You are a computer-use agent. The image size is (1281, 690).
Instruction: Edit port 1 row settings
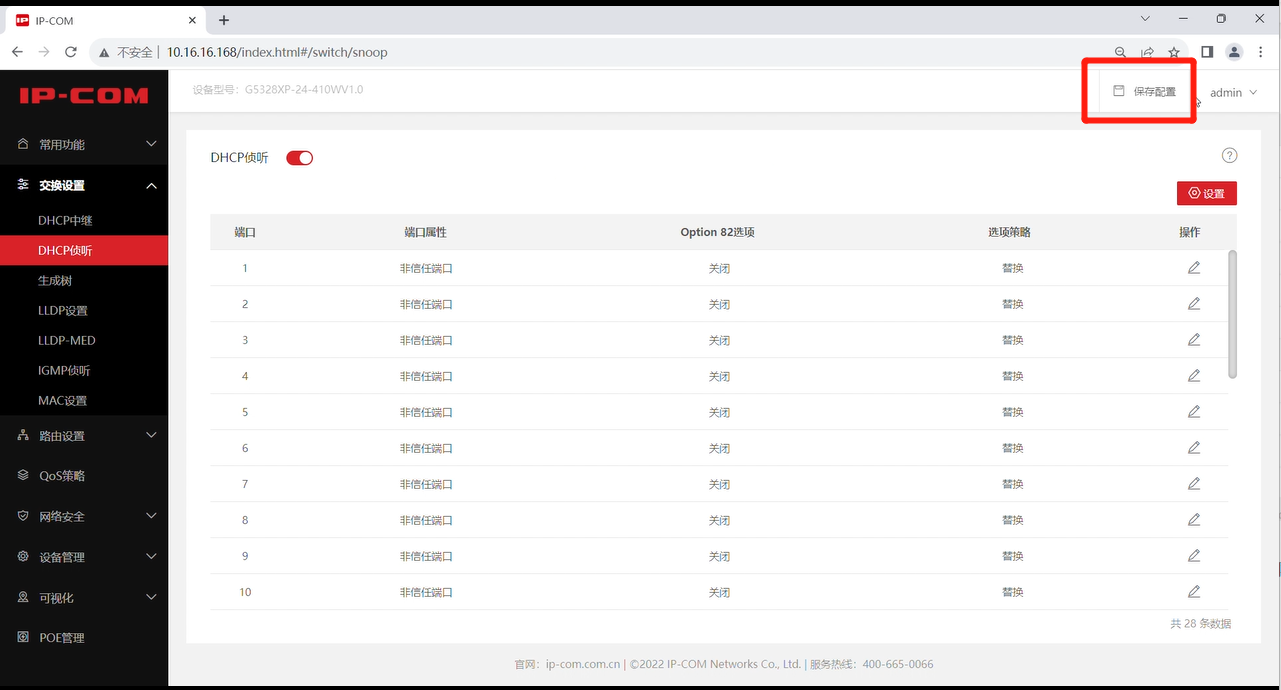pyautogui.click(x=1194, y=268)
